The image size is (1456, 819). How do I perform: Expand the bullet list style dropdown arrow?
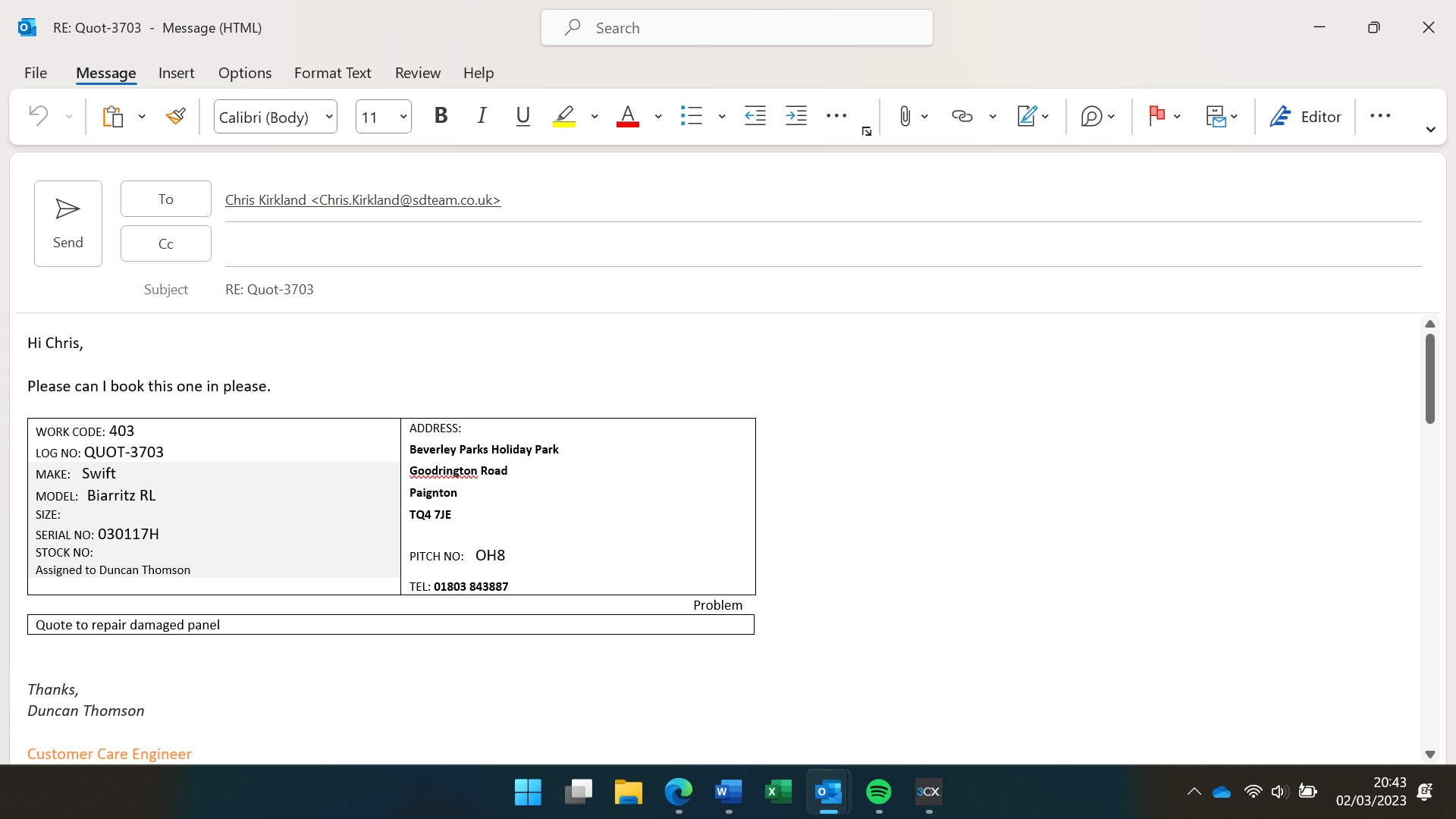722,117
